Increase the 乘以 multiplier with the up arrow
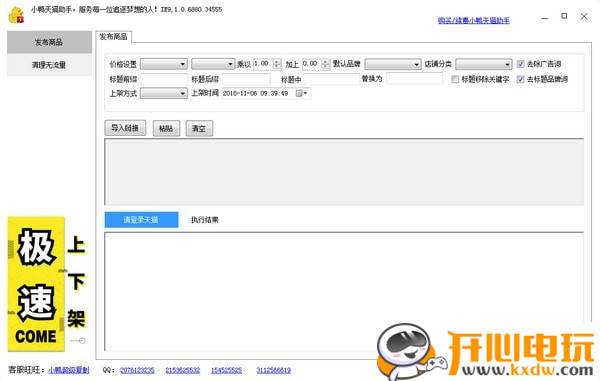 pos(277,61)
